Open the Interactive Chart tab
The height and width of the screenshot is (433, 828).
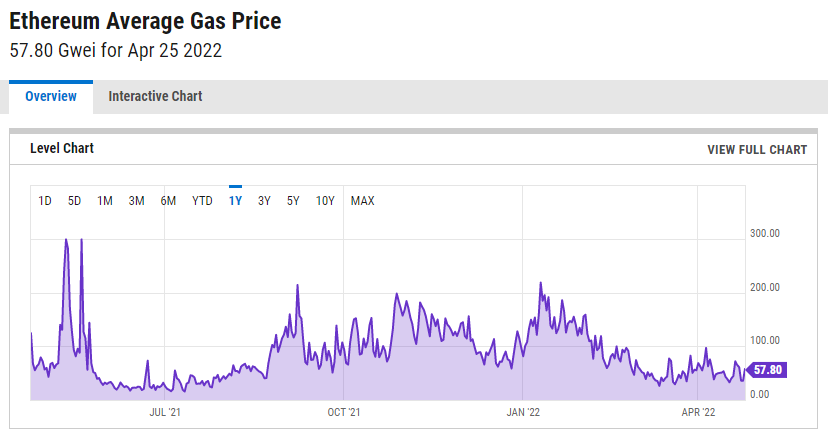coord(155,97)
